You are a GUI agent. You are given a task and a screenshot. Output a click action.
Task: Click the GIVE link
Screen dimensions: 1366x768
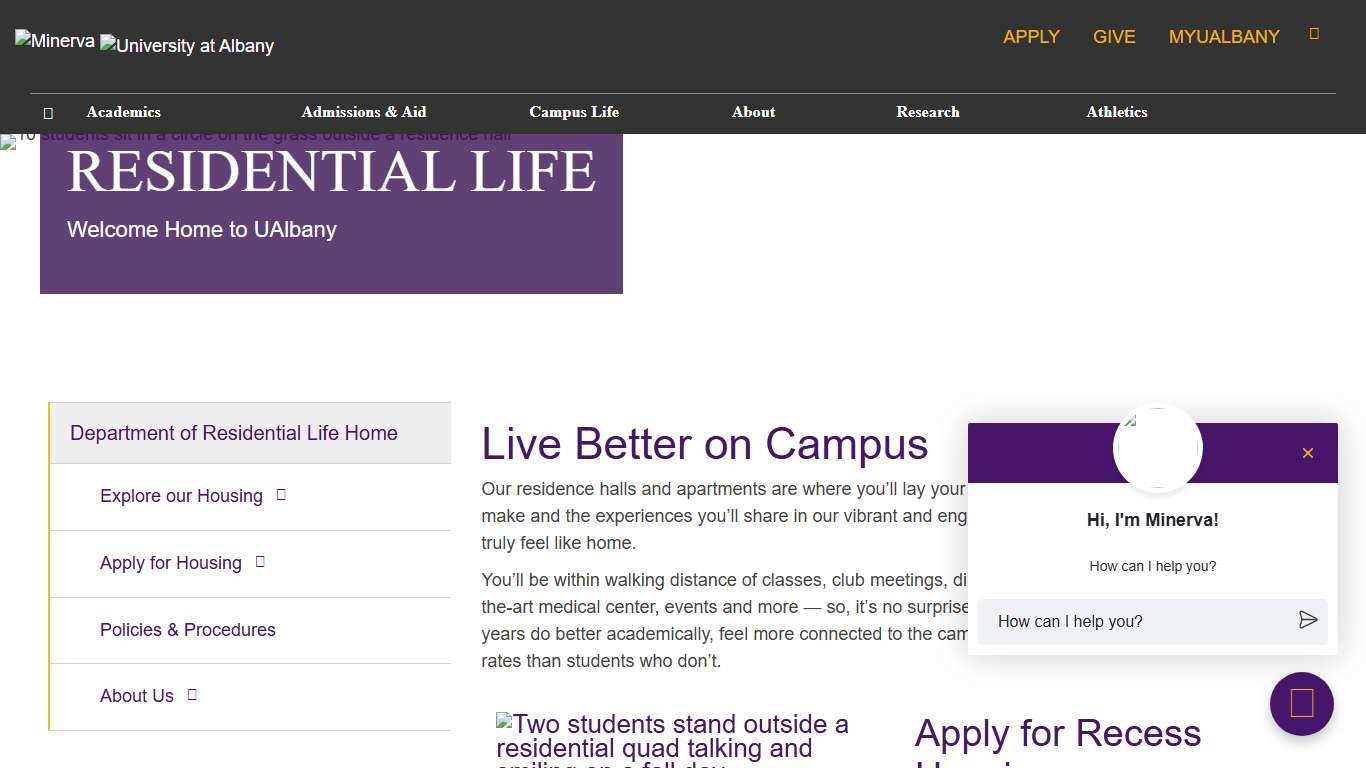point(1114,37)
